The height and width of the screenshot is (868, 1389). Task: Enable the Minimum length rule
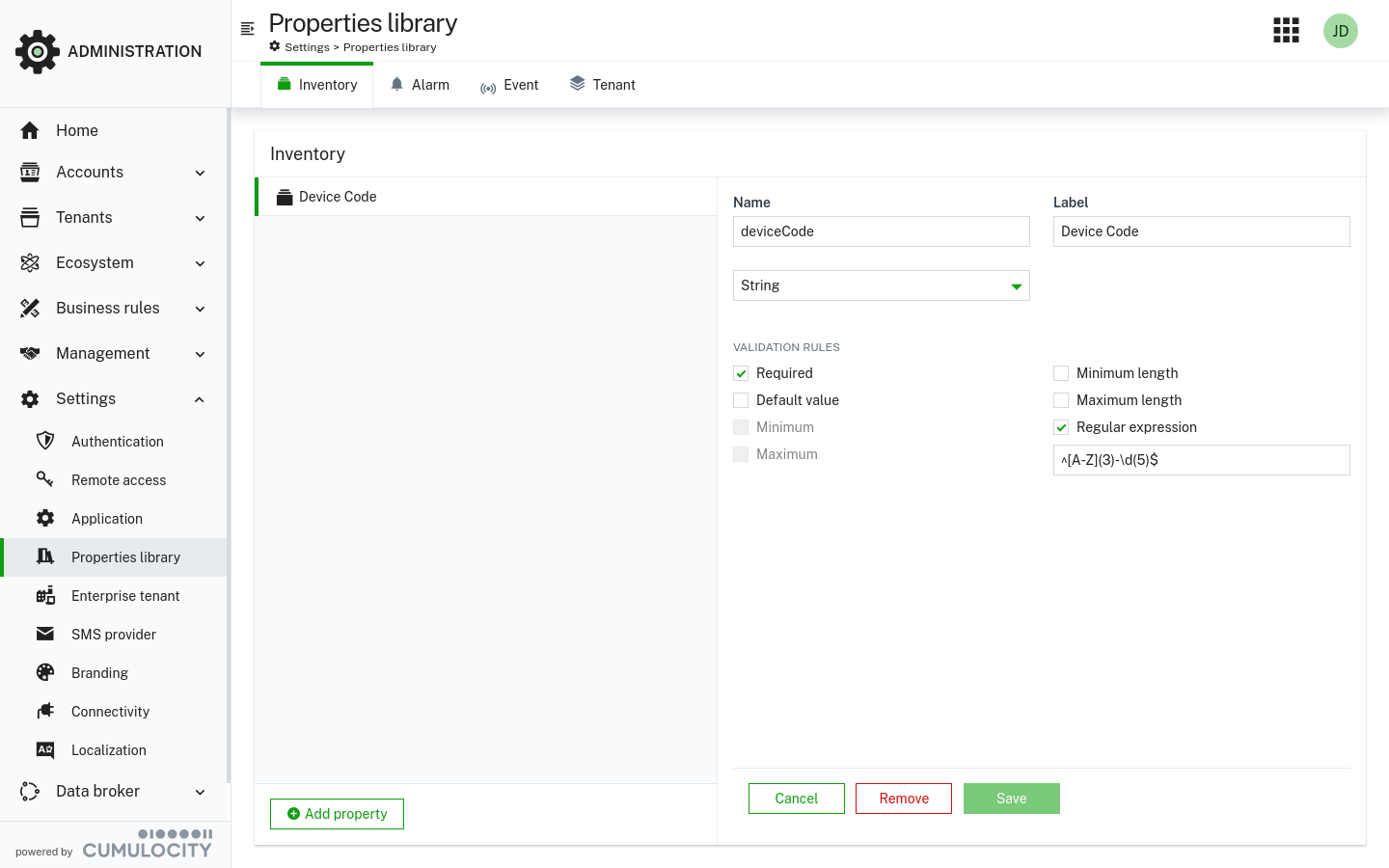[1061, 372]
